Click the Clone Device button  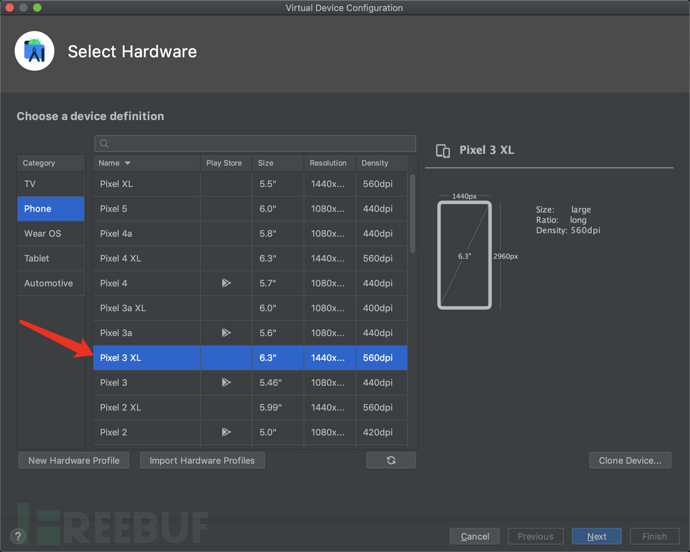click(630, 460)
